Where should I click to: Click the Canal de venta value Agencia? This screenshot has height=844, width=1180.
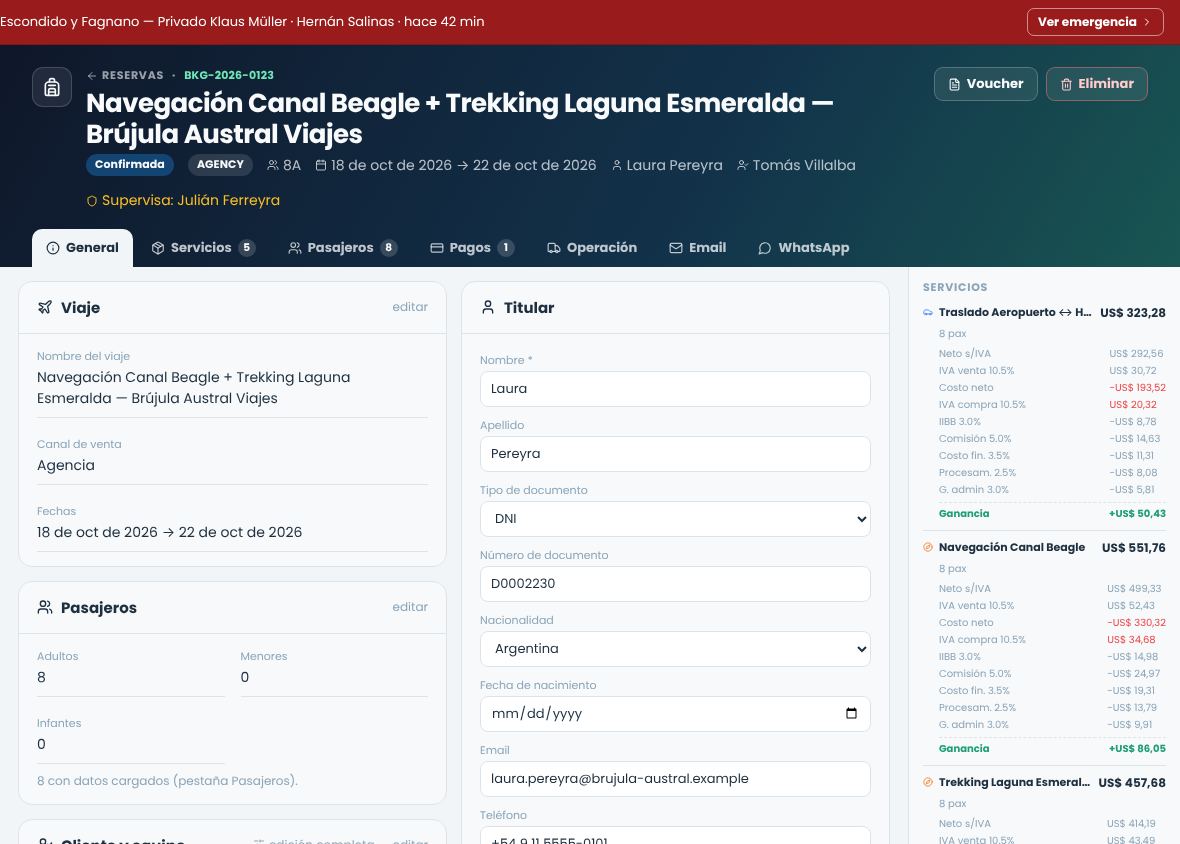point(66,466)
